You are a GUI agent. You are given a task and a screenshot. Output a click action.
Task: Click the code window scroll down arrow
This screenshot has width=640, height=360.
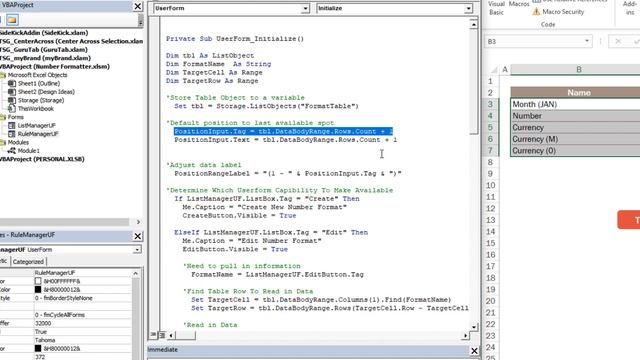[x=473, y=327]
